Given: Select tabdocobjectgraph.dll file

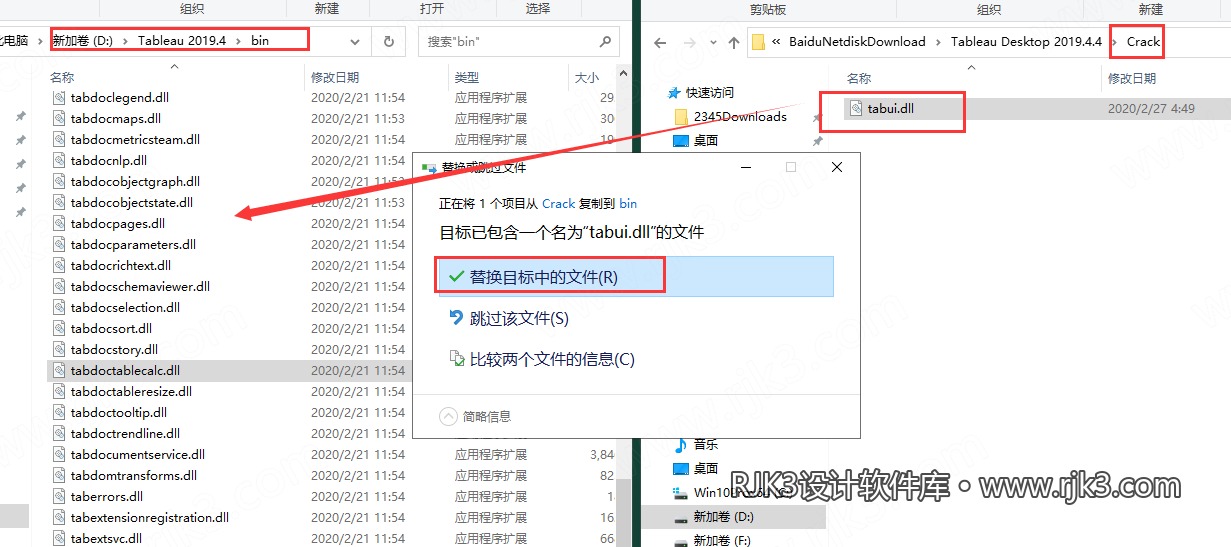Looking at the screenshot, I should pyautogui.click(x=135, y=181).
